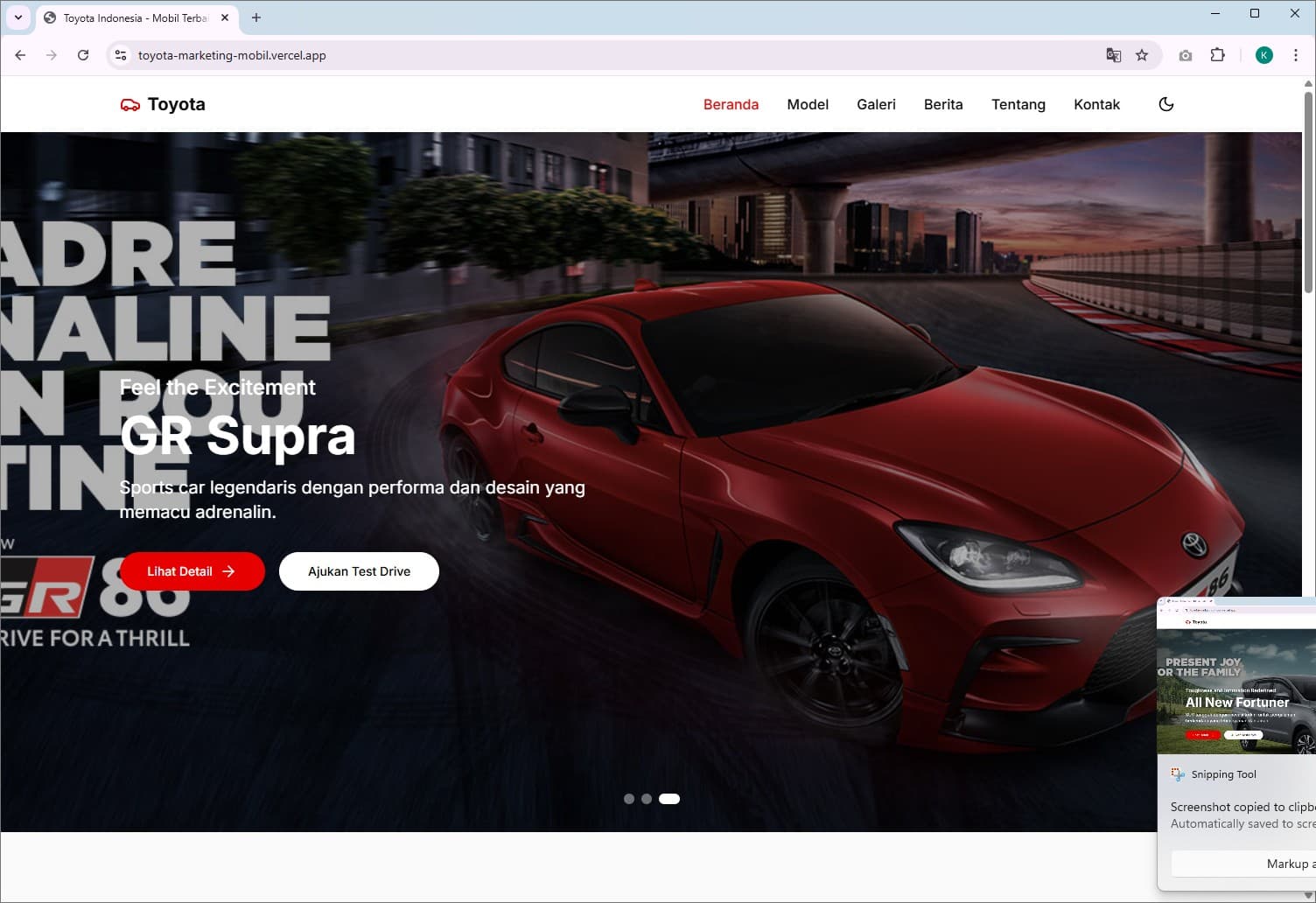View site information icon in address bar
Image resolution: width=1316 pixels, height=903 pixels.
[x=121, y=55]
